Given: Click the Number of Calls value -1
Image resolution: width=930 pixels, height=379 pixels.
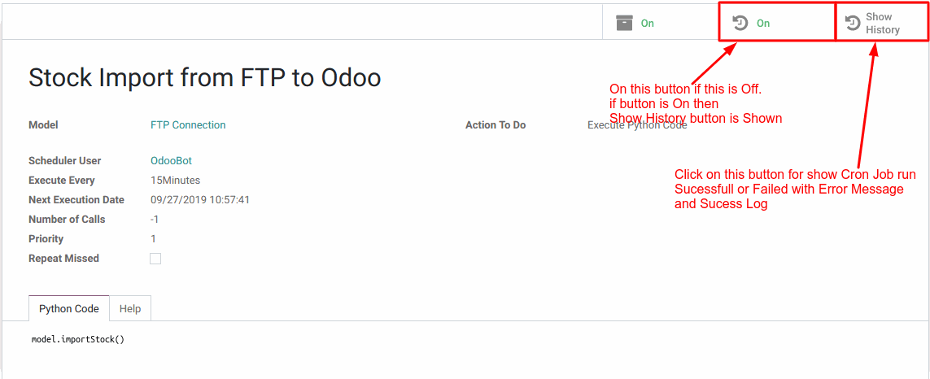Looking at the screenshot, I should click(154, 219).
